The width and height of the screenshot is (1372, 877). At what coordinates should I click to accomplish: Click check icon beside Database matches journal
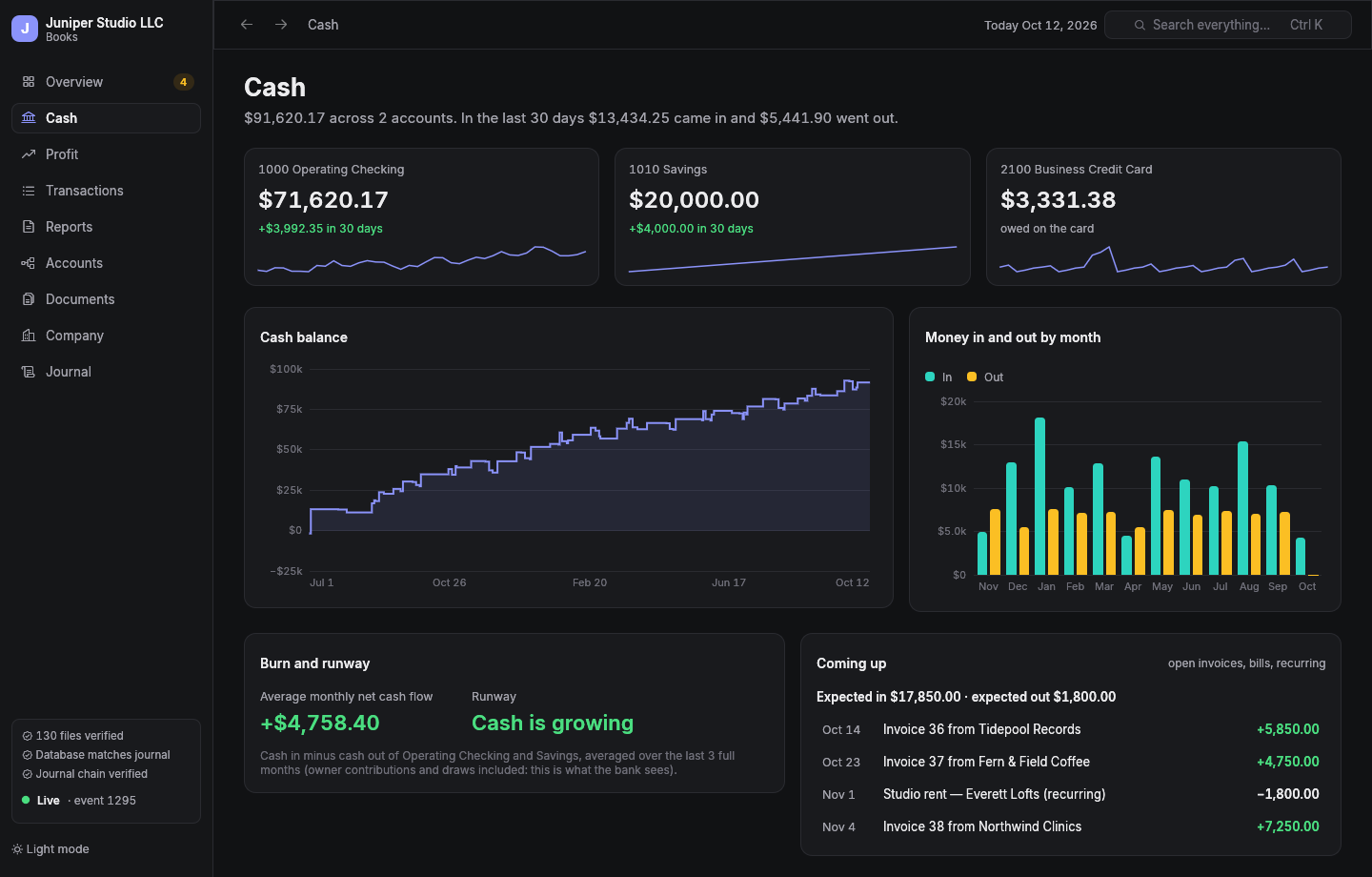28,755
